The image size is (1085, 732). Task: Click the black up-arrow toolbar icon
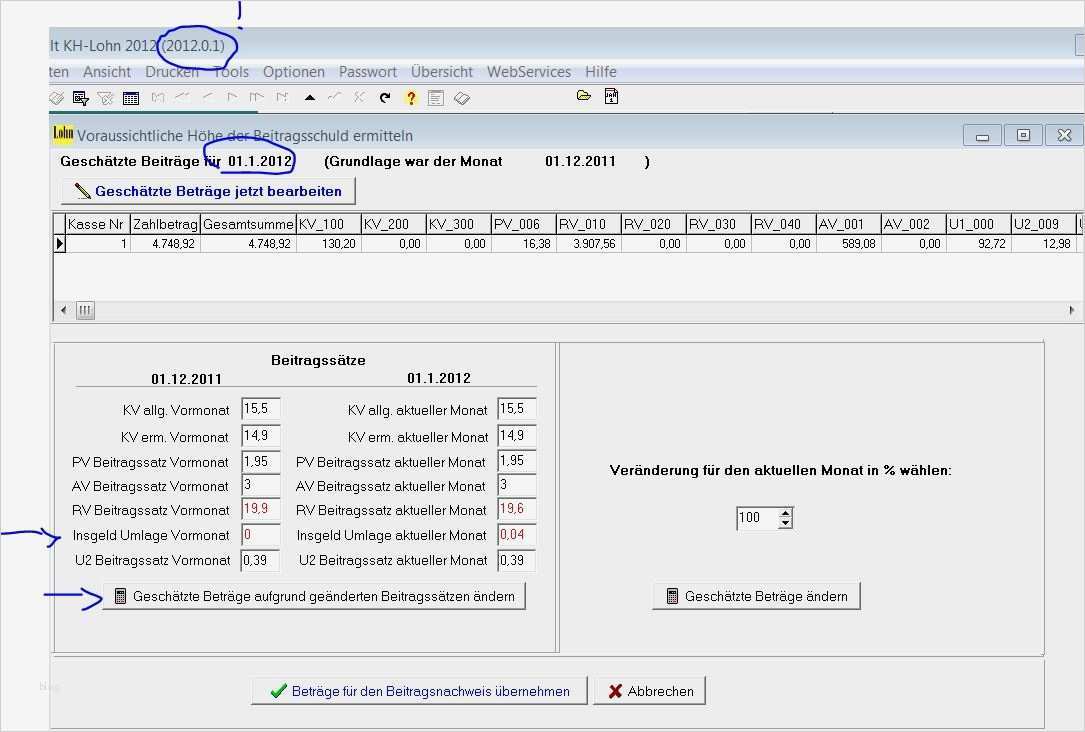click(x=310, y=98)
